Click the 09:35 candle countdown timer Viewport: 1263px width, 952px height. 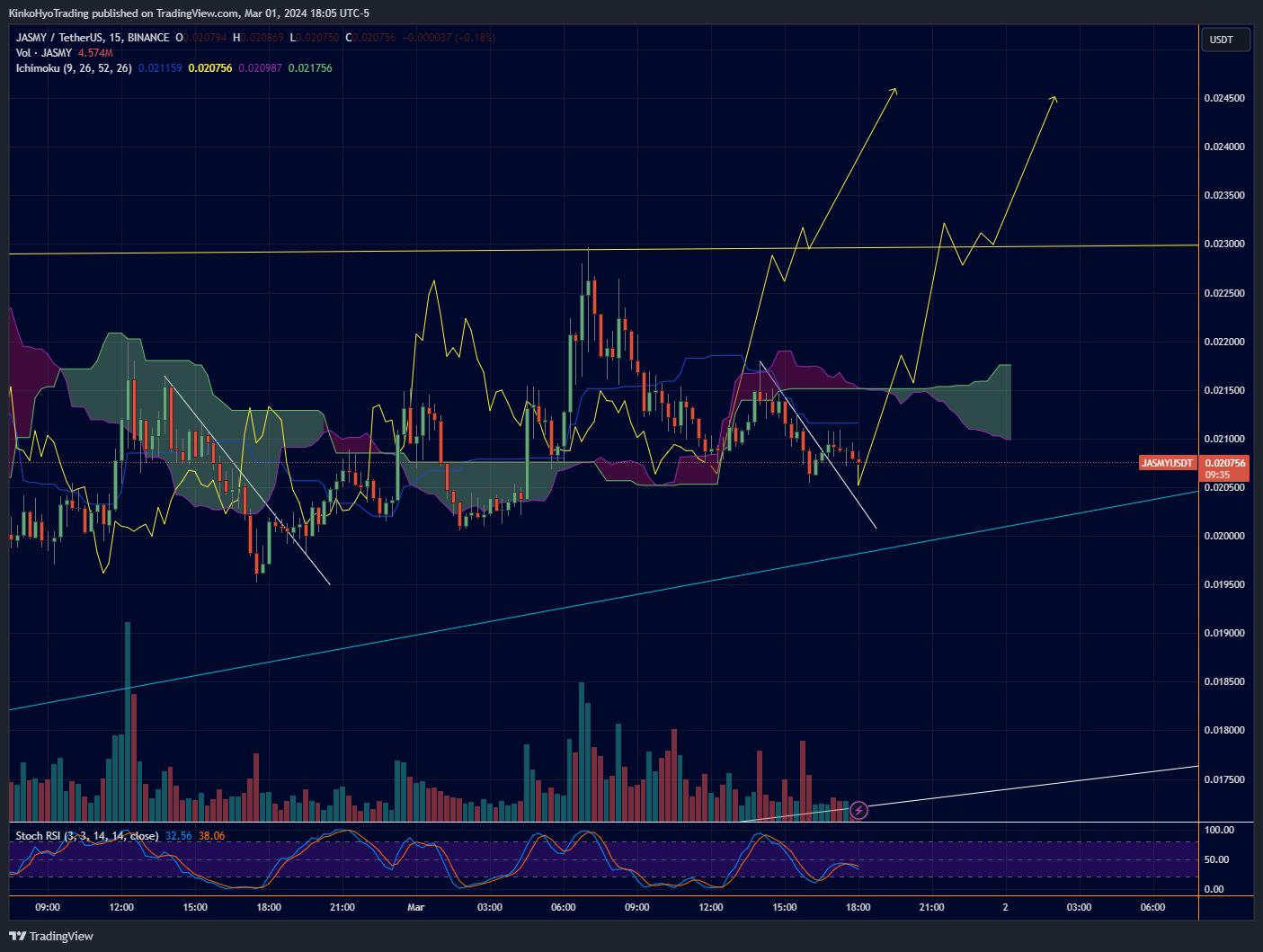[1217, 475]
